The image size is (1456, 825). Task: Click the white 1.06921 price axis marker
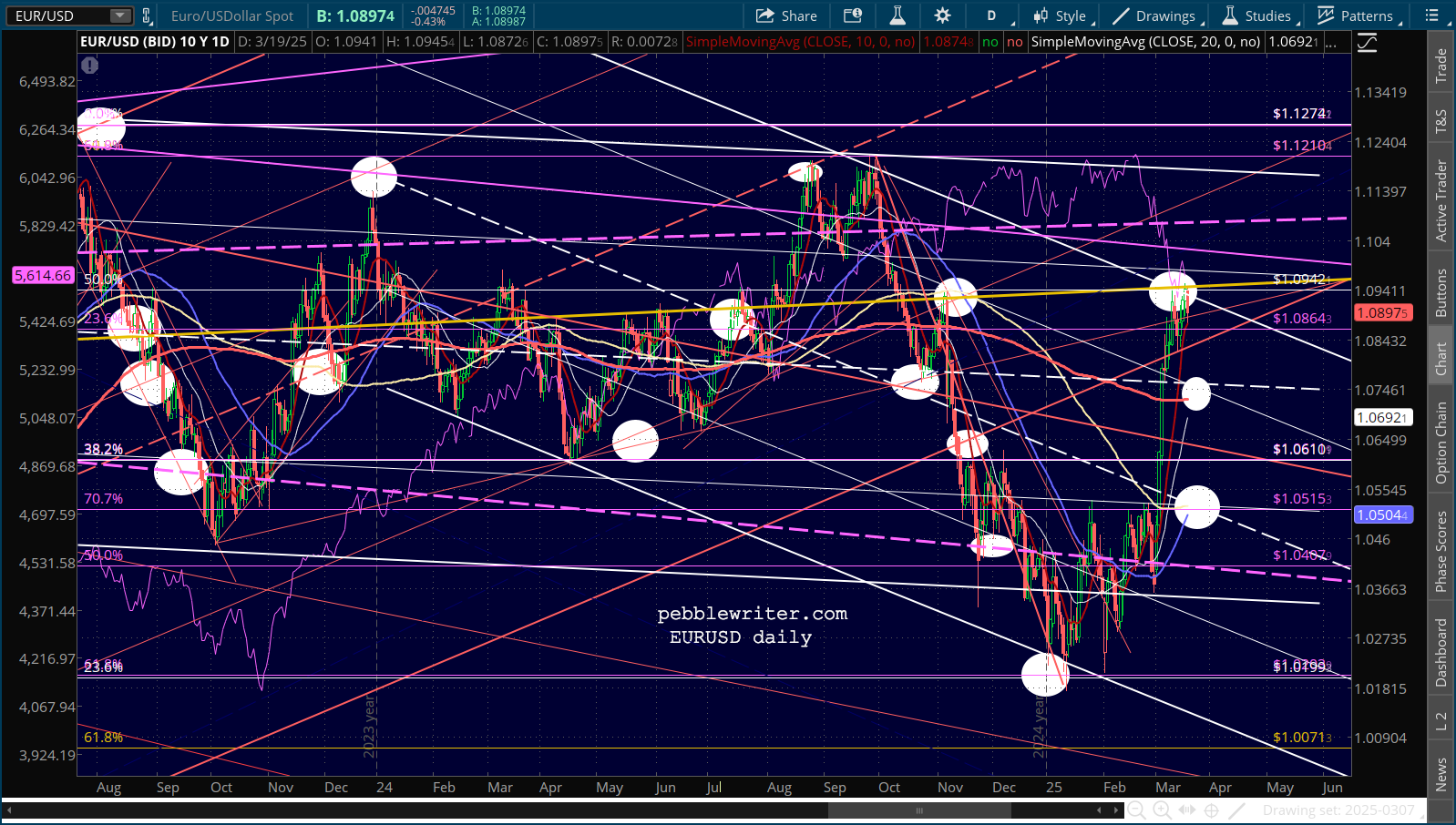1383,417
